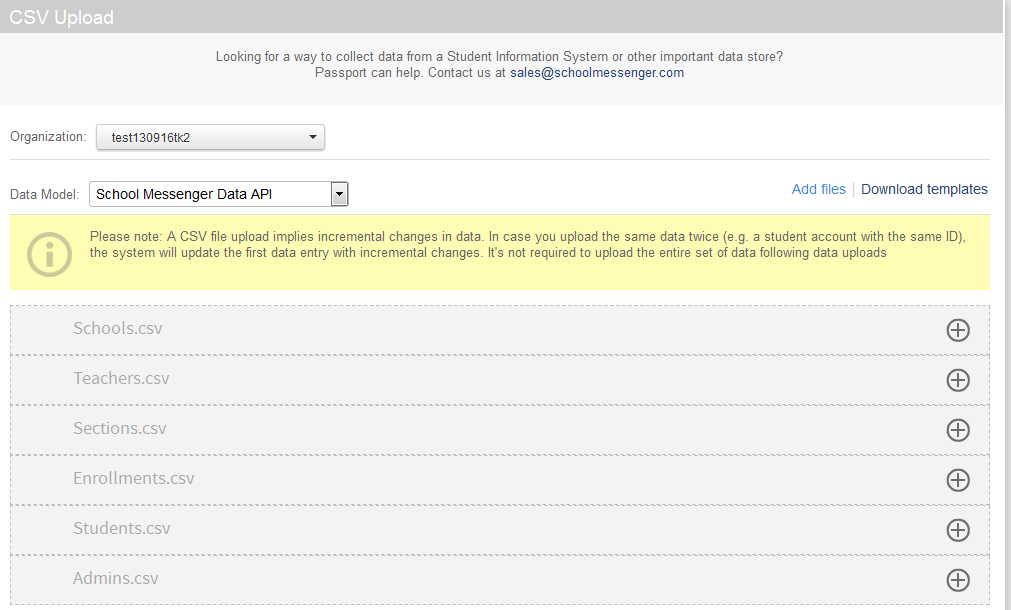Open the Organization dropdown test130916tk2

click(x=210, y=137)
